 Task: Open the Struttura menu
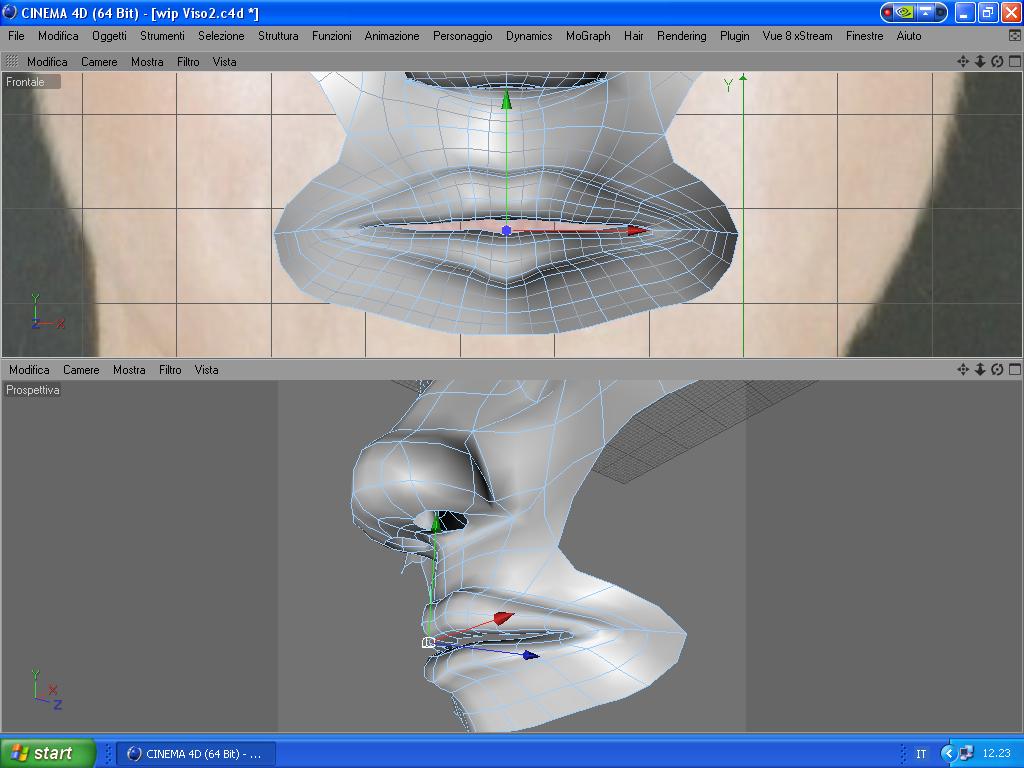tap(278, 36)
